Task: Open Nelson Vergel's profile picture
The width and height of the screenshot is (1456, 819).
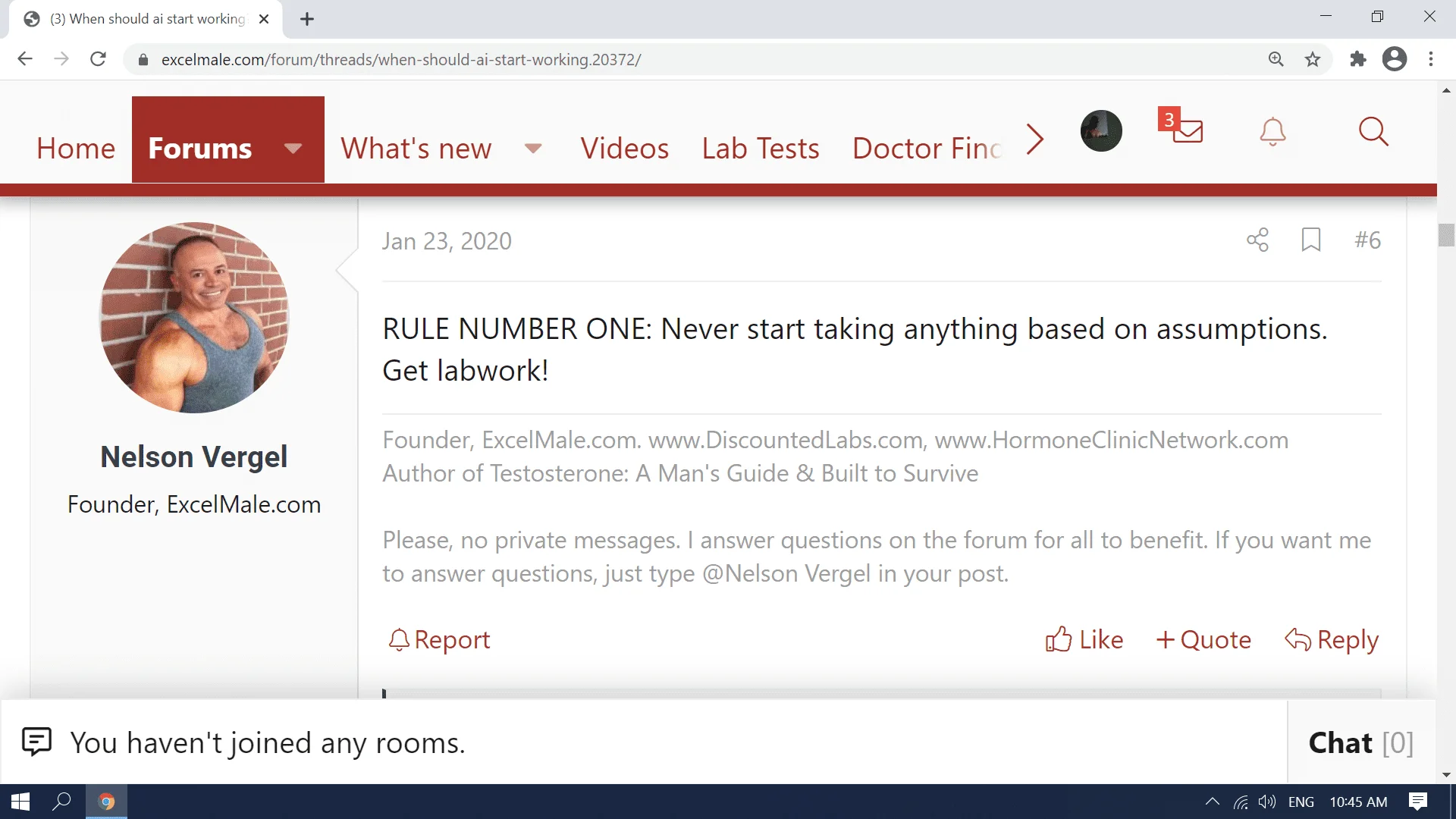Action: point(194,317)
